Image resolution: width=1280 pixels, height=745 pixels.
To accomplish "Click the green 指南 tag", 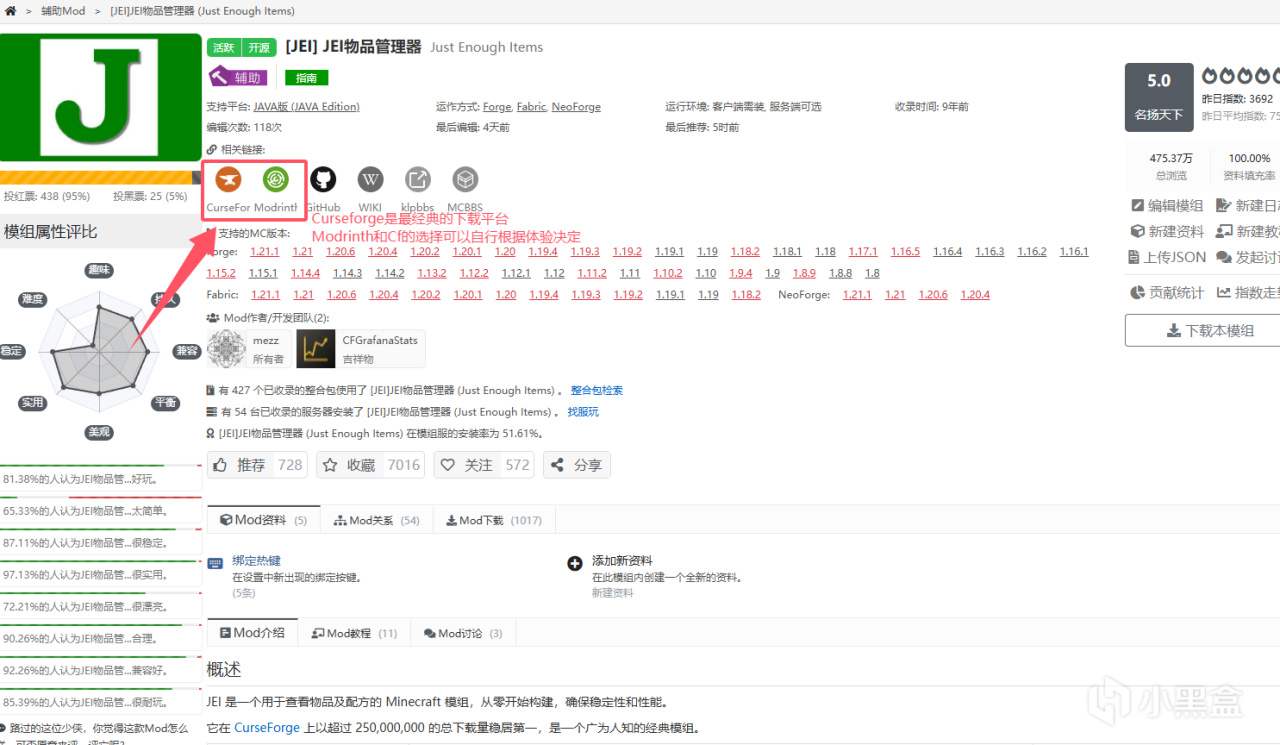I will point(306,78).
